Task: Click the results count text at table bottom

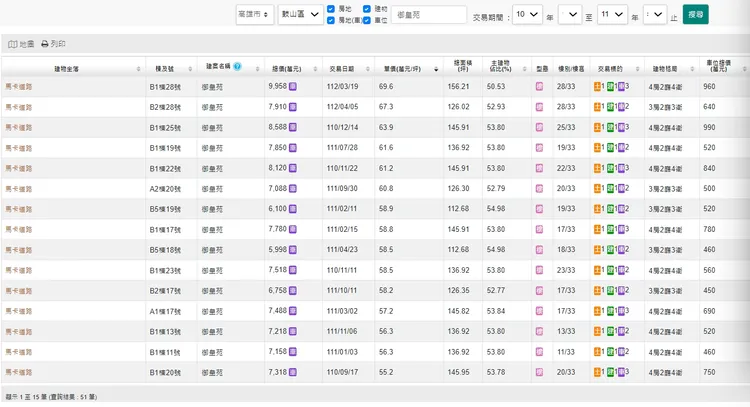Action: tap(51, 397)
